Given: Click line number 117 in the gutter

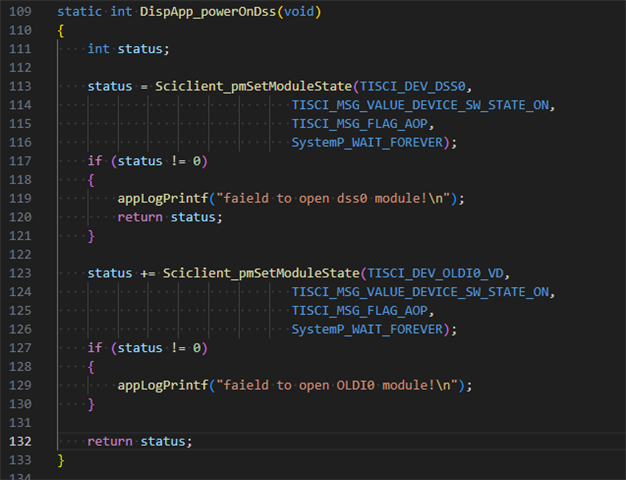Looking at the screenshot, I should [x=20, y=161].
